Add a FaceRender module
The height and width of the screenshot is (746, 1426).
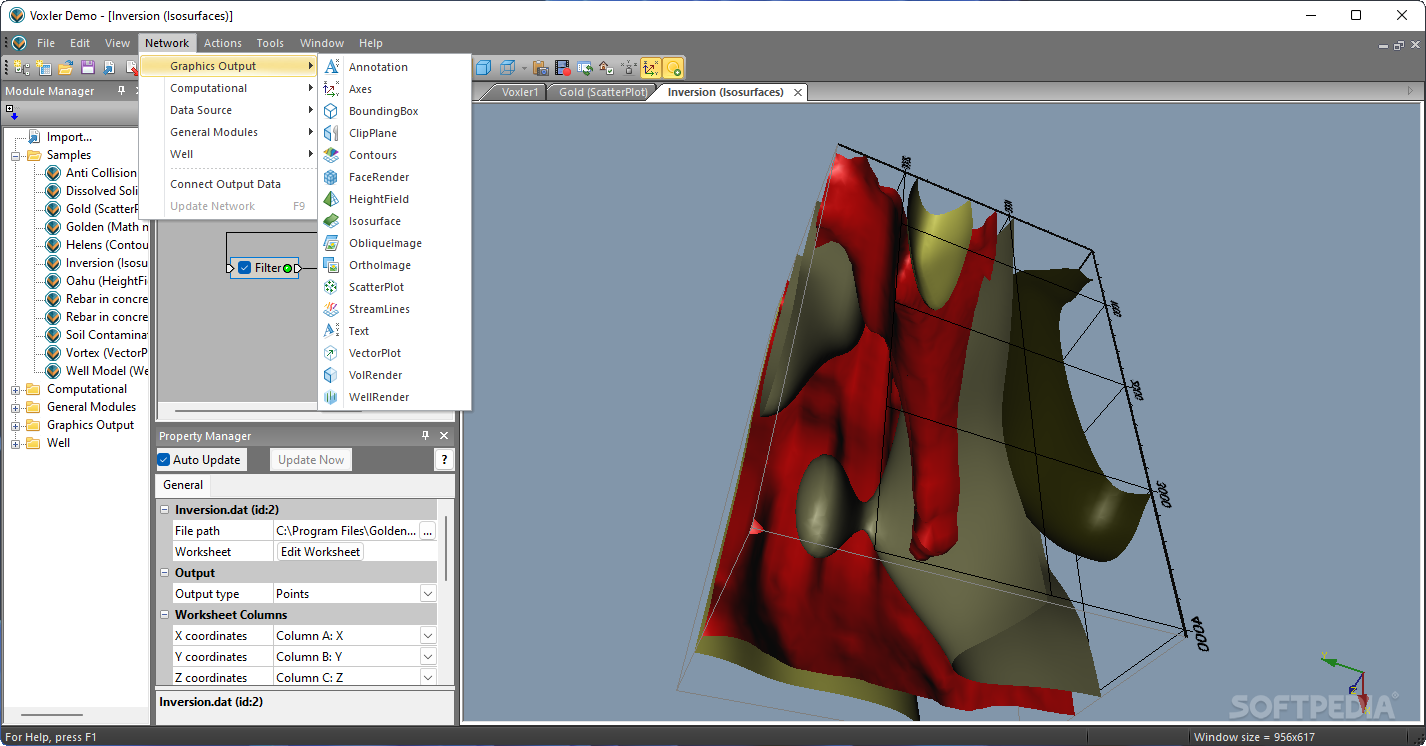pyautogui.click(x=394, y=177)
